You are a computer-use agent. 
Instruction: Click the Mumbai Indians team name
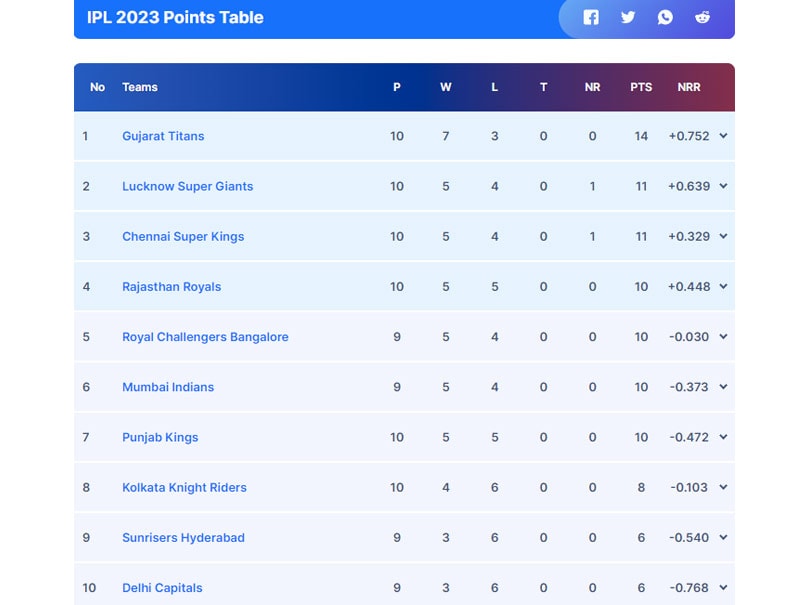(168, 387)
